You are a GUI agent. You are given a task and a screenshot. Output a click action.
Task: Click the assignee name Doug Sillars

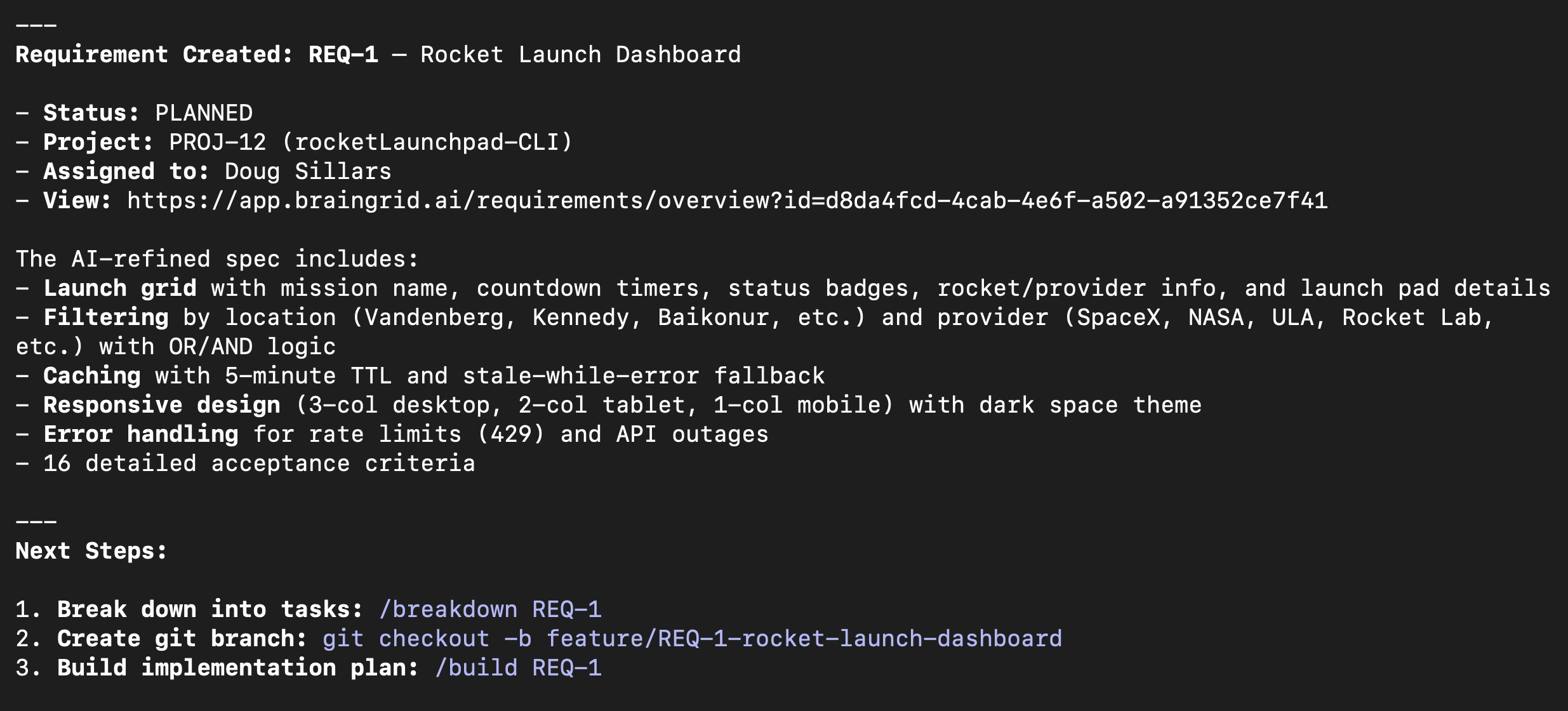308,171
